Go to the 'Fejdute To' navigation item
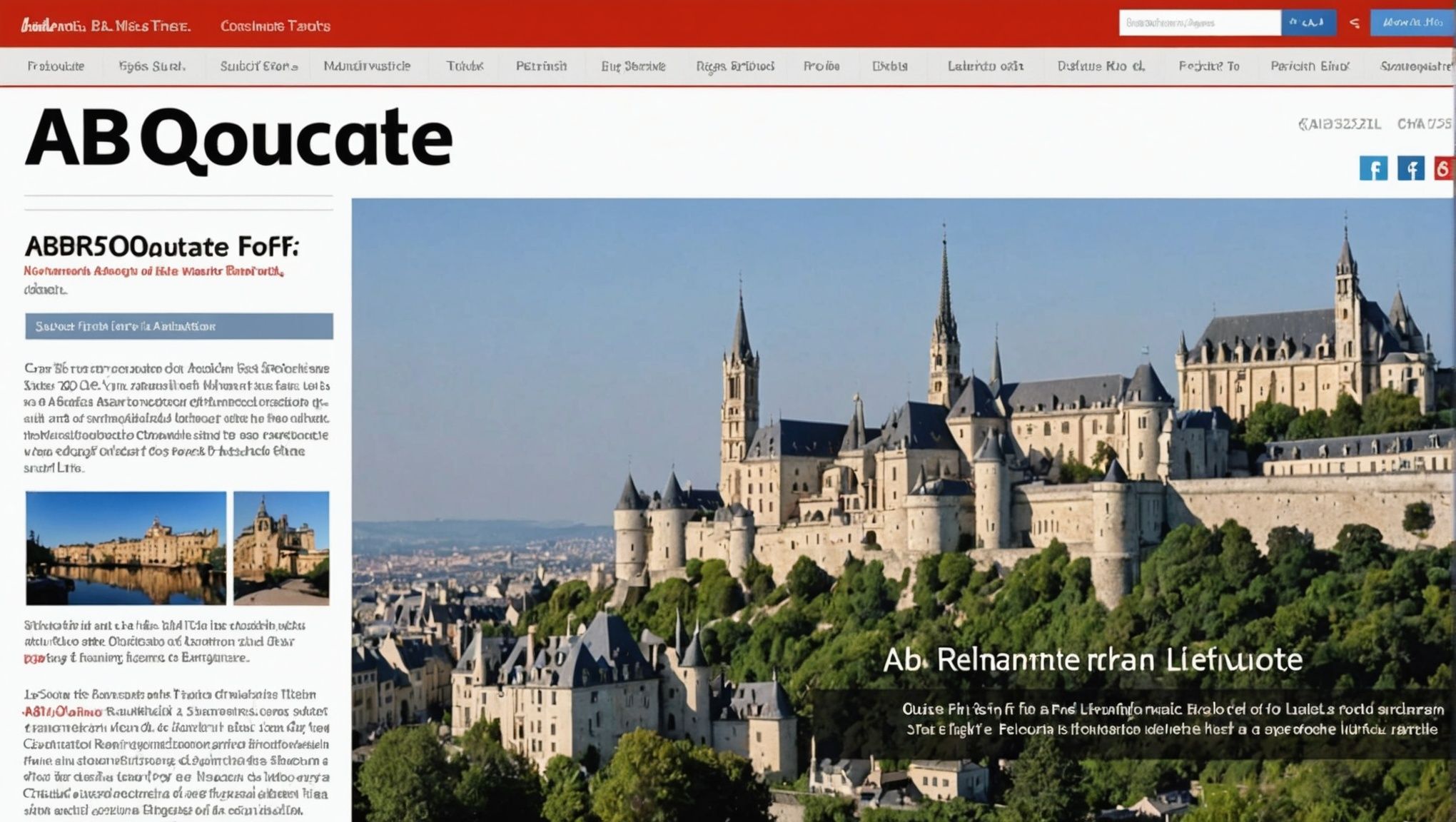1456x822 pixels. (x=1209, y=66)
